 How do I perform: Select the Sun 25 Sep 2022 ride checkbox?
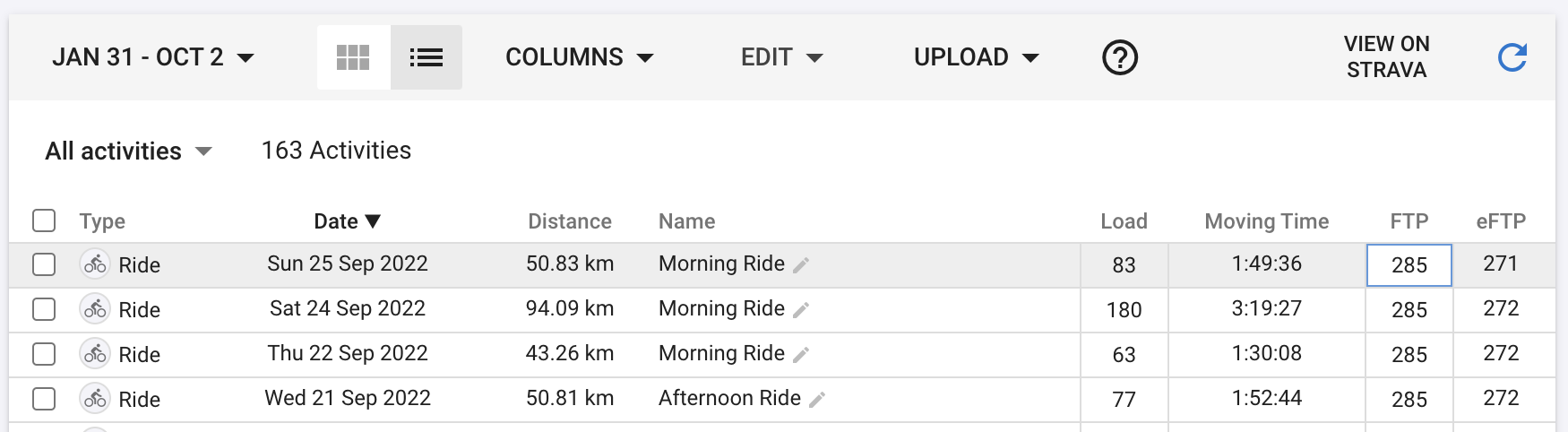click(44, 264)
